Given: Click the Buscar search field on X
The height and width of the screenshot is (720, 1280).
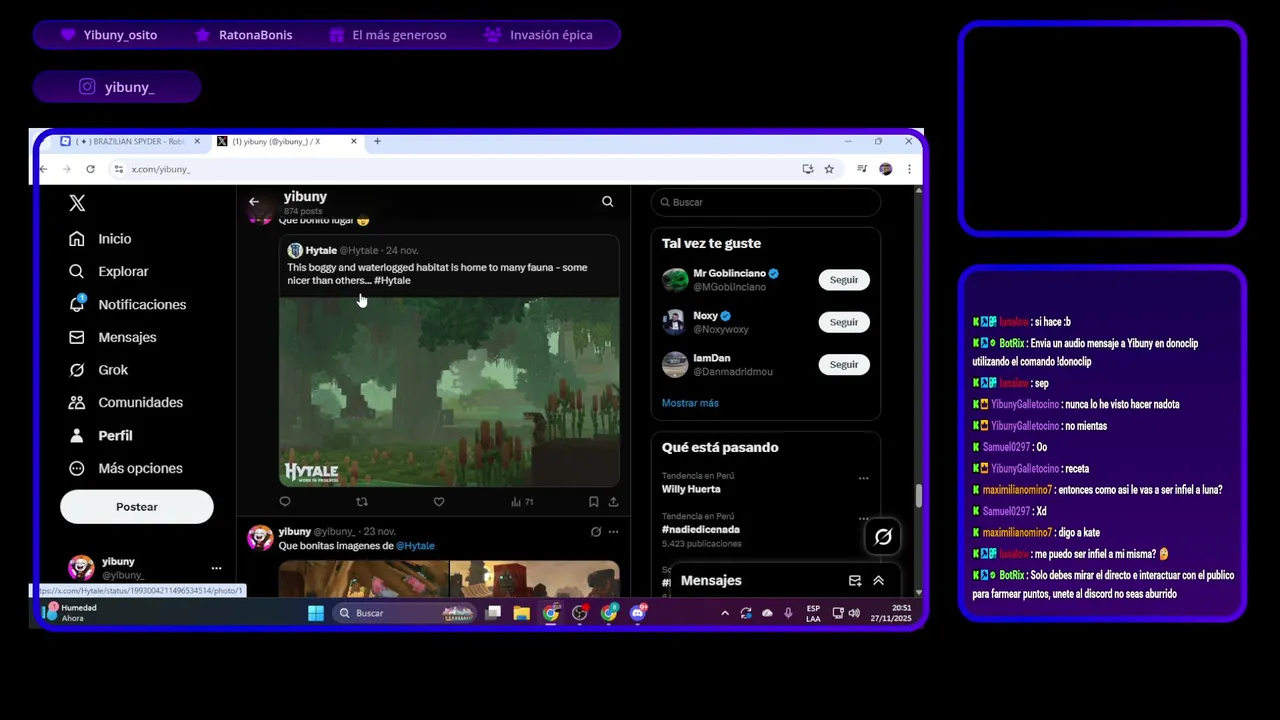Looking at the screenshot, I should click(766, 202).
